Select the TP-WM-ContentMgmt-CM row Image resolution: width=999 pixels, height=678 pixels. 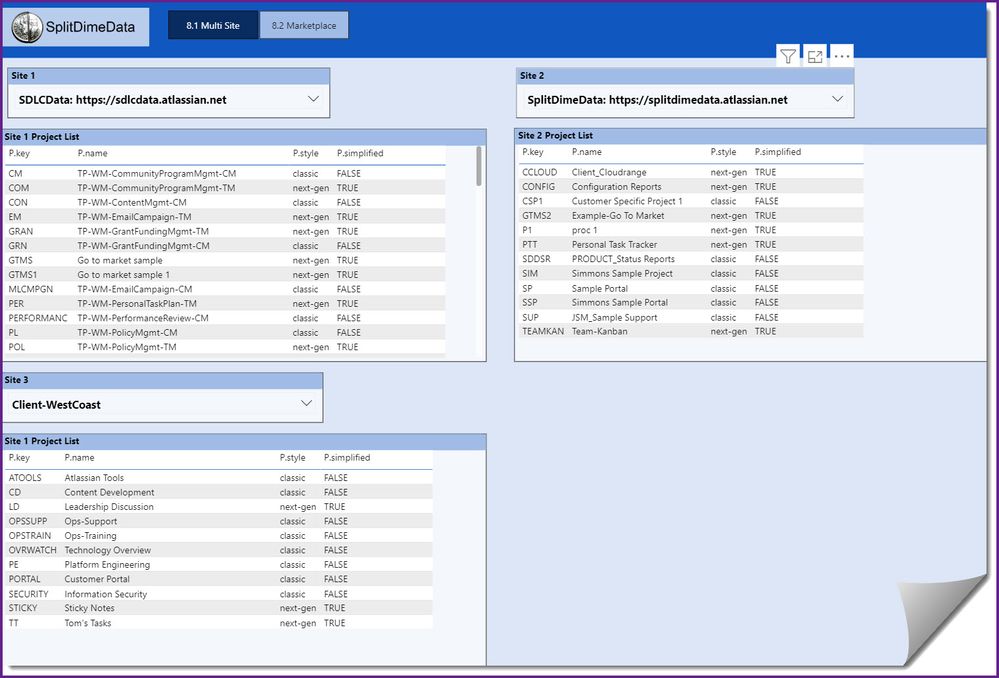225,203
